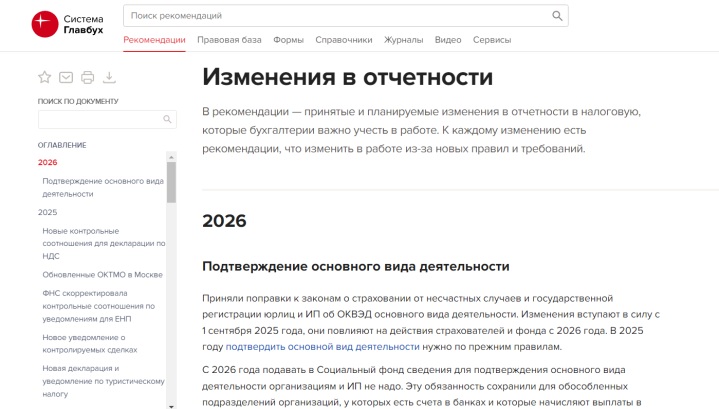Send document by email envelope icon
The width and height of the screenshot is (719, 409).
[66, 78]
